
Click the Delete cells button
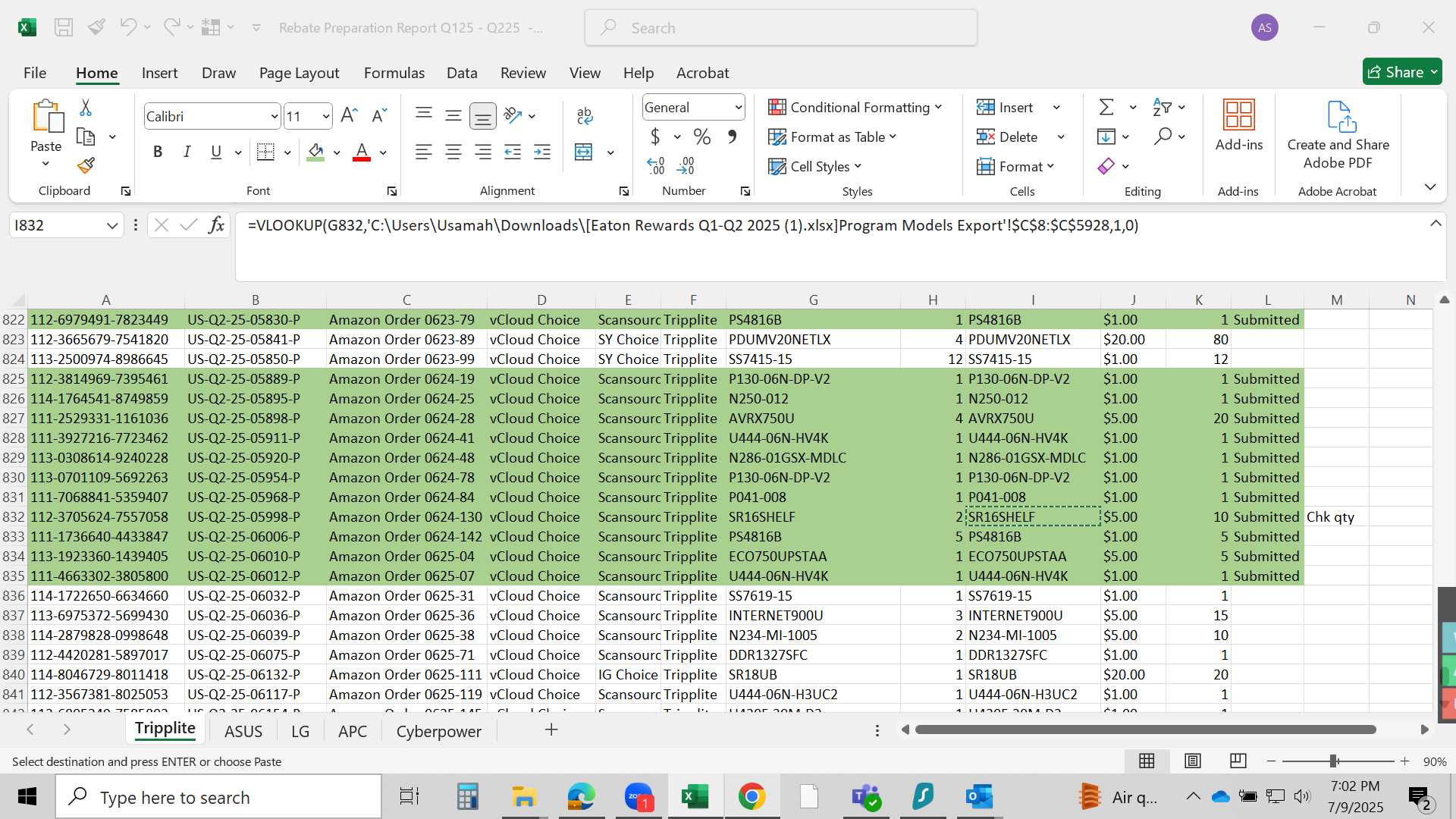click(1007, 137)
